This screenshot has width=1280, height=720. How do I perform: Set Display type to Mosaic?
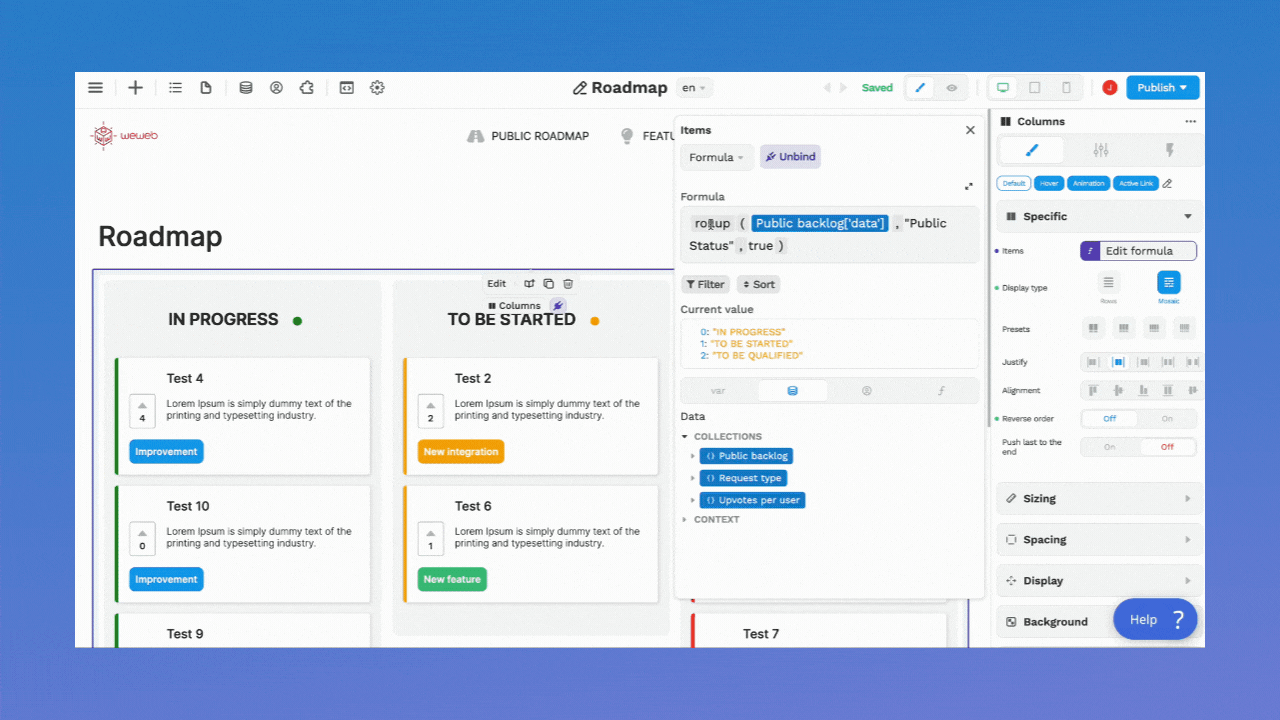click(1168, 283)
